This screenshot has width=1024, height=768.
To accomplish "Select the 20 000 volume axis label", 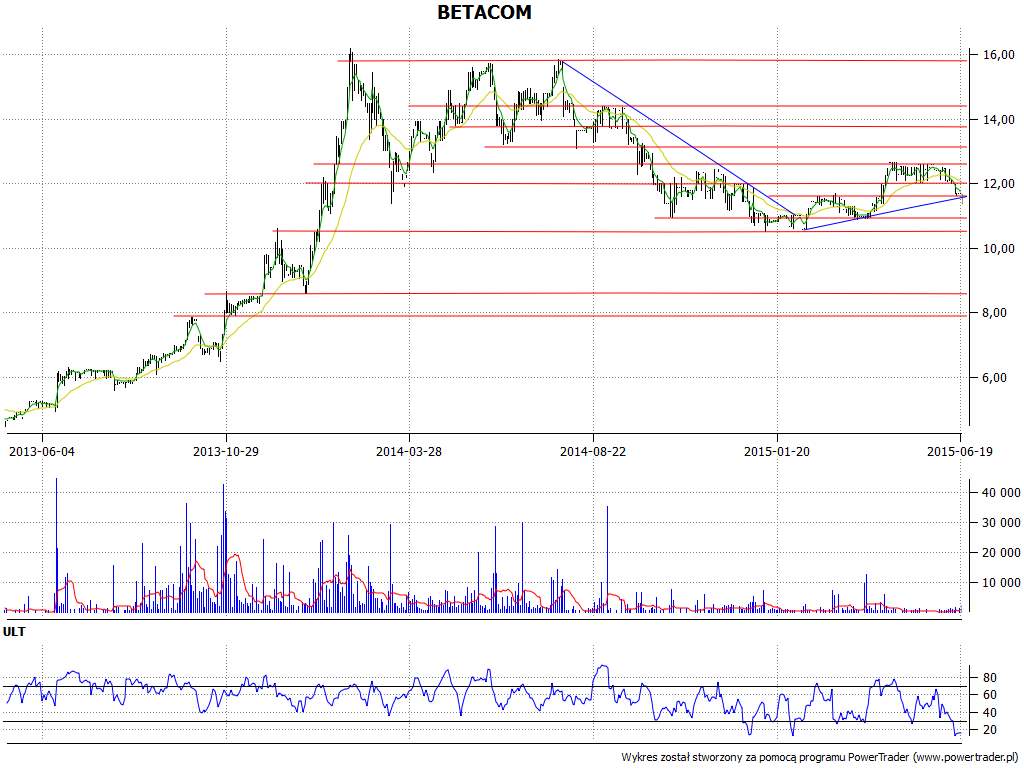I will tap(1001, 553).
